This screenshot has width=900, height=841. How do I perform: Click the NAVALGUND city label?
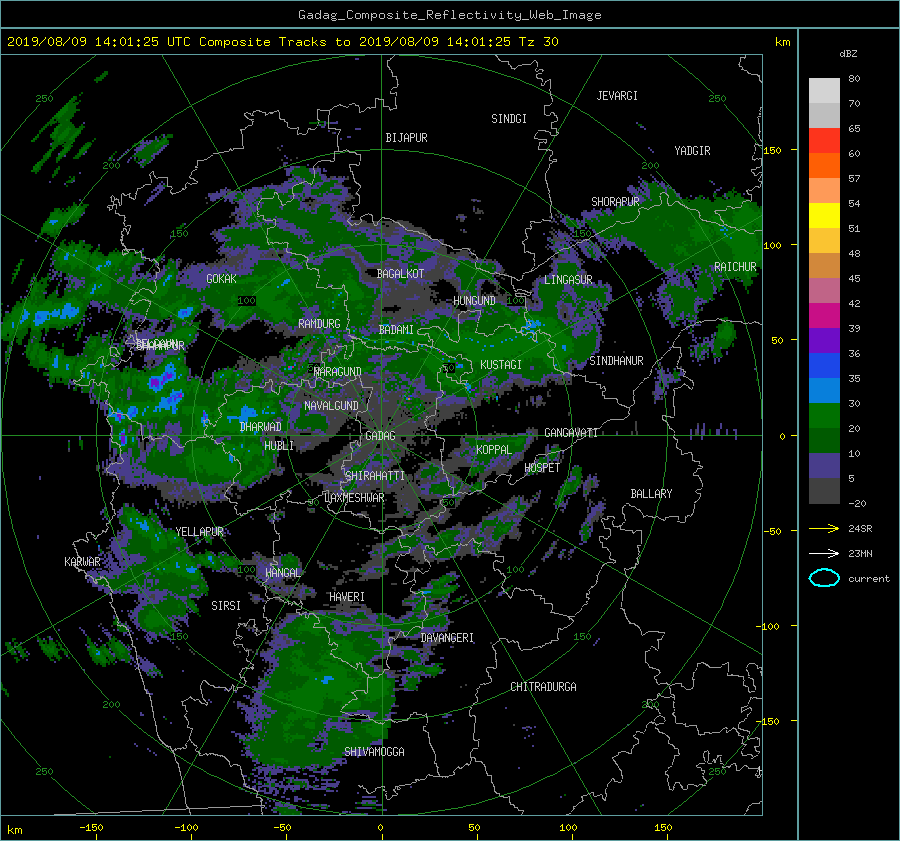tap(331, 406)
